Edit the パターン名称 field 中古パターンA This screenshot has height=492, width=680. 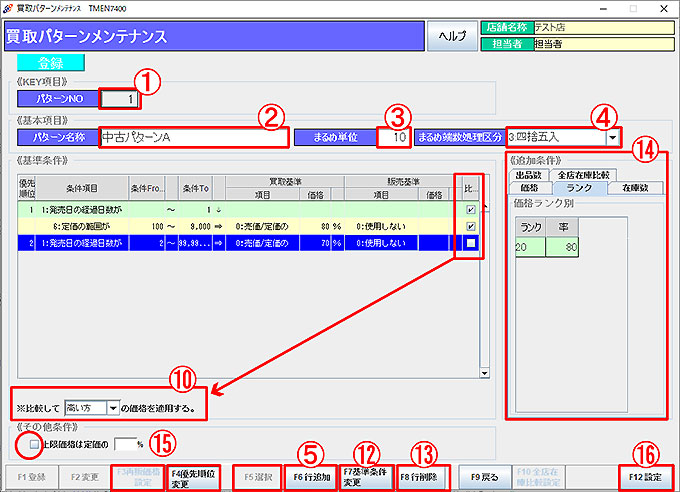(x=194, y=138)
